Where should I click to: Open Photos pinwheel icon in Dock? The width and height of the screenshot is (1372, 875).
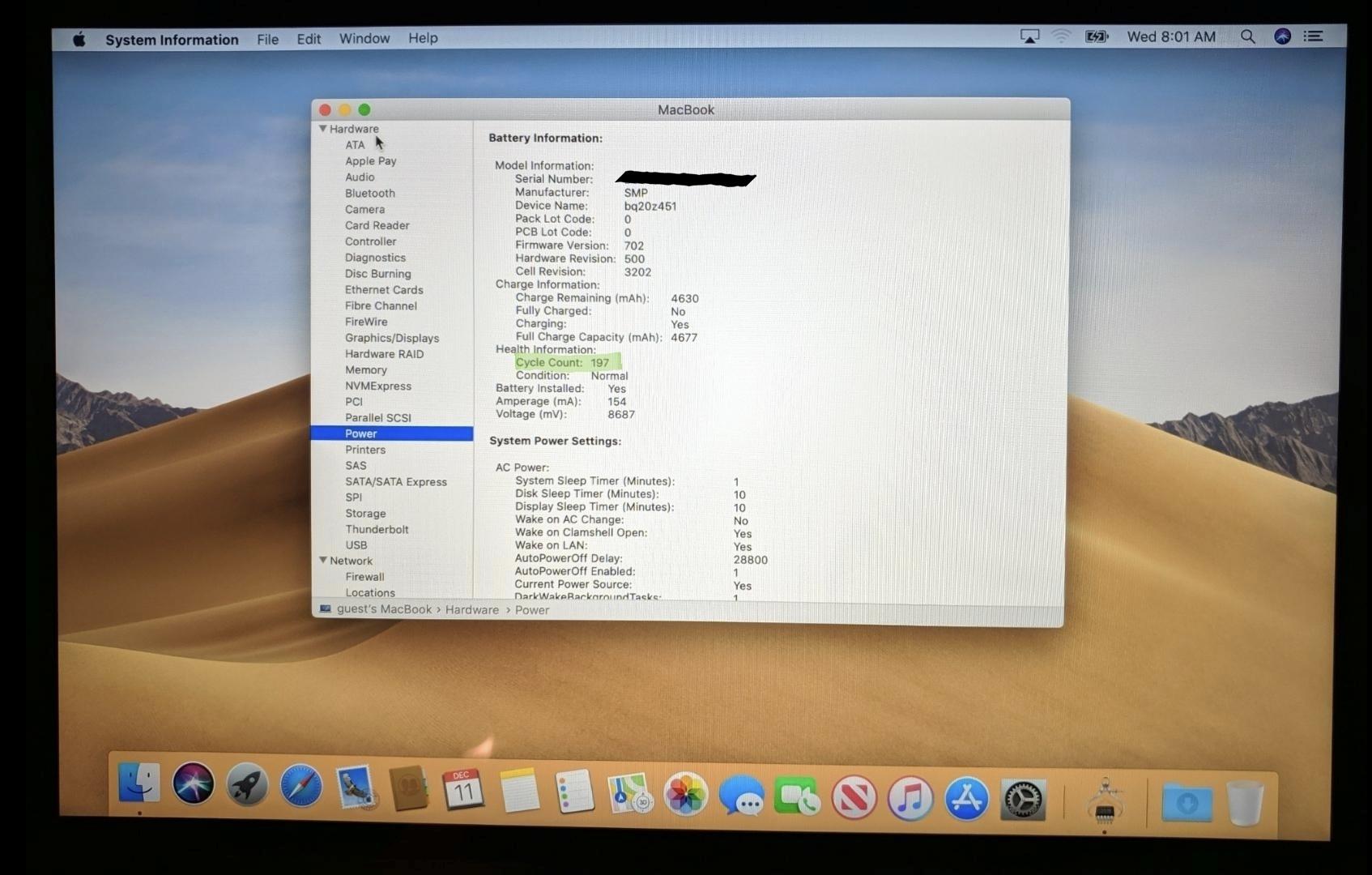(x=685, y=794)
